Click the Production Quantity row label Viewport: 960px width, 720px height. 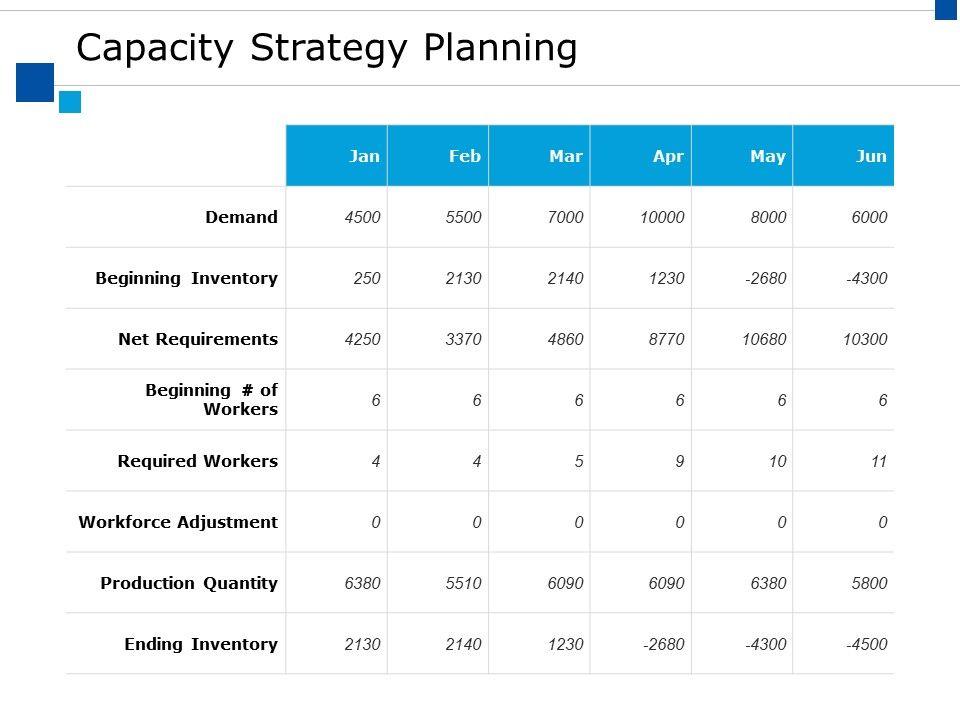[189, 583]
